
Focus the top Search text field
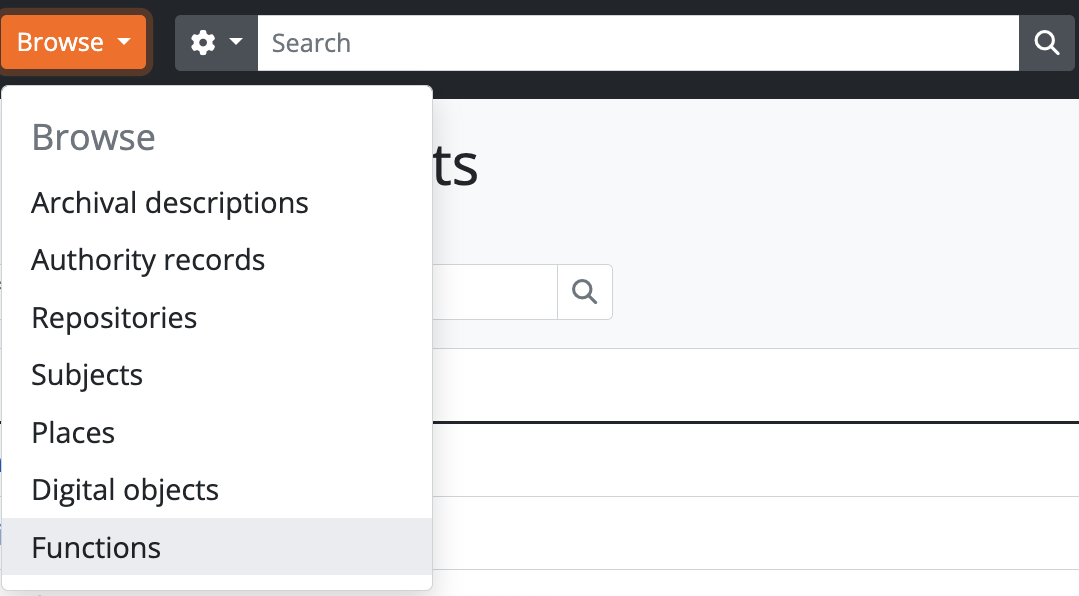click(x=637, y=43)
